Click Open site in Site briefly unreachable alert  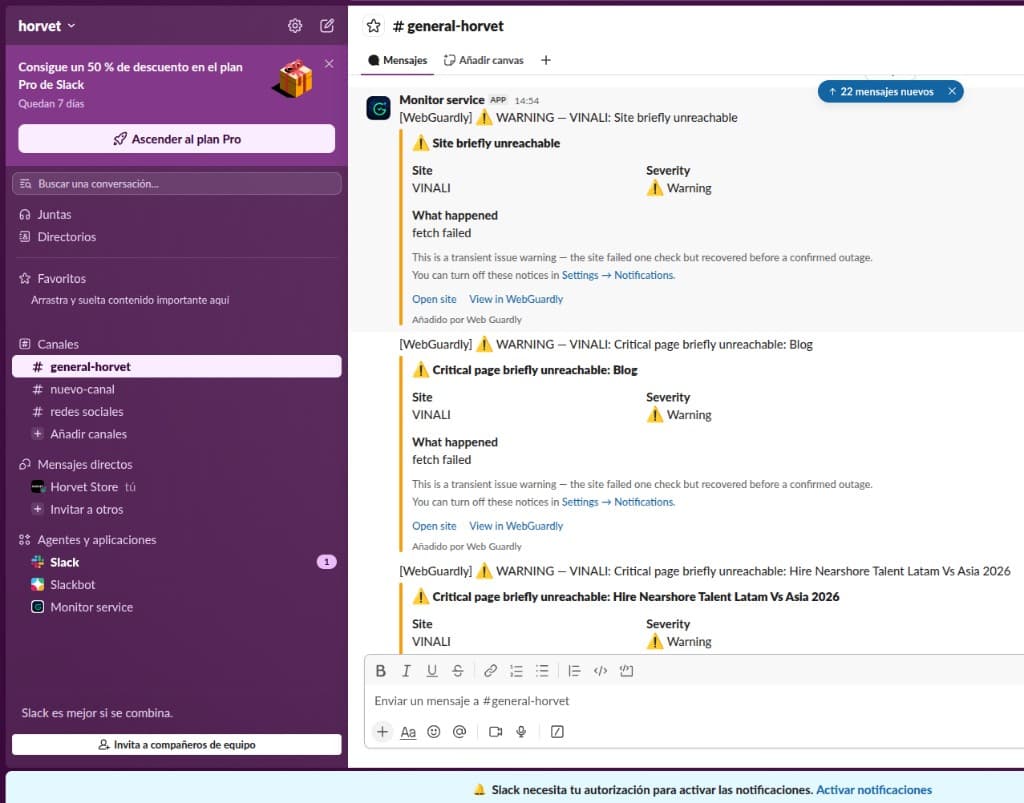pyautogui.click(x=434, y=299)
